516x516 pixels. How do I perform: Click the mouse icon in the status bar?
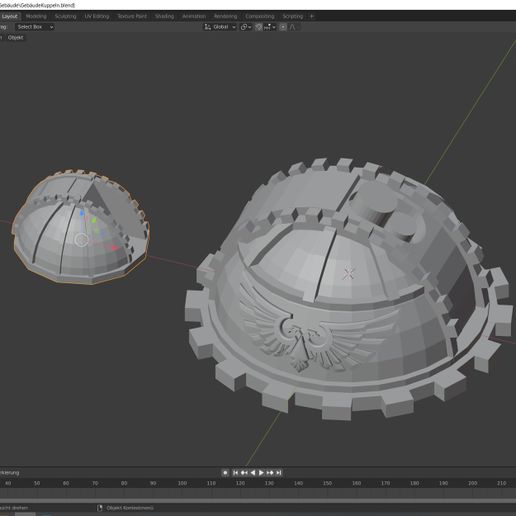(99, 508)
